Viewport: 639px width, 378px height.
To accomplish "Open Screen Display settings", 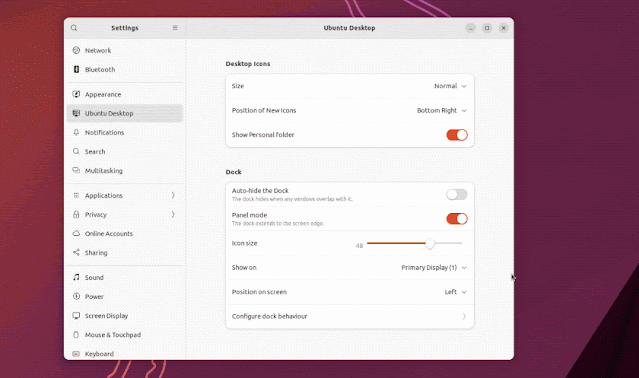I will point(125,315).
